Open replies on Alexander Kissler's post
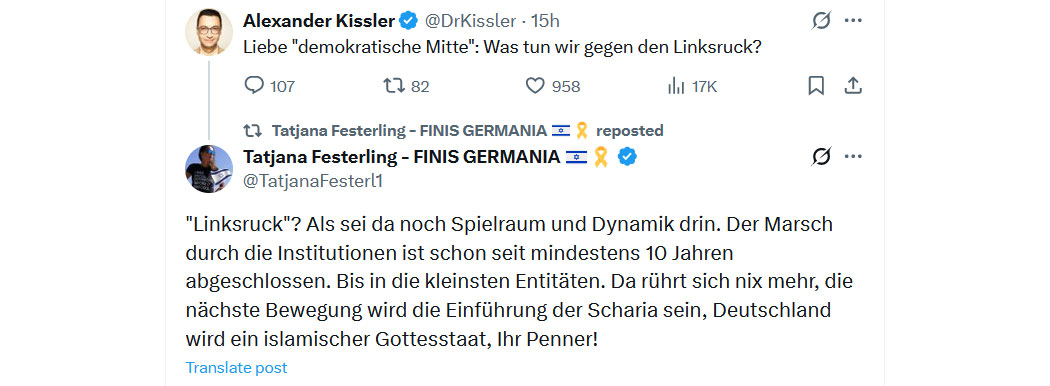1050x386 pixels. 269,86
